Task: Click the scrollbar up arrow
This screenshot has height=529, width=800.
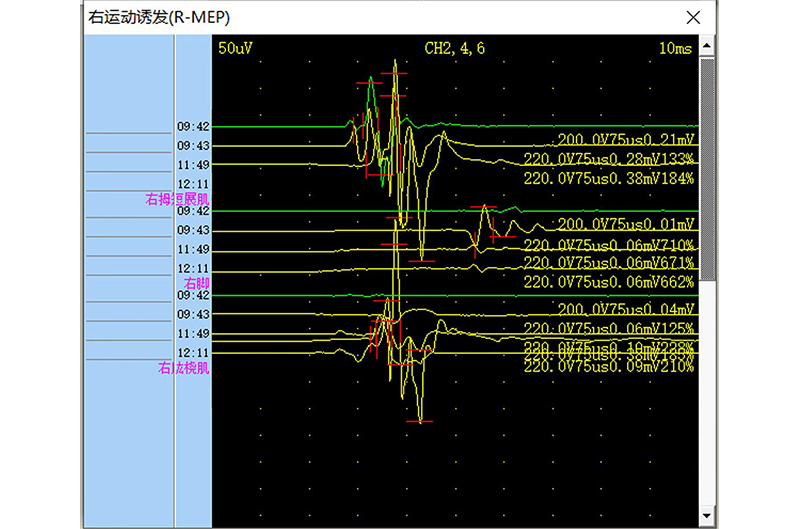Action: click(x=708, y=45)
